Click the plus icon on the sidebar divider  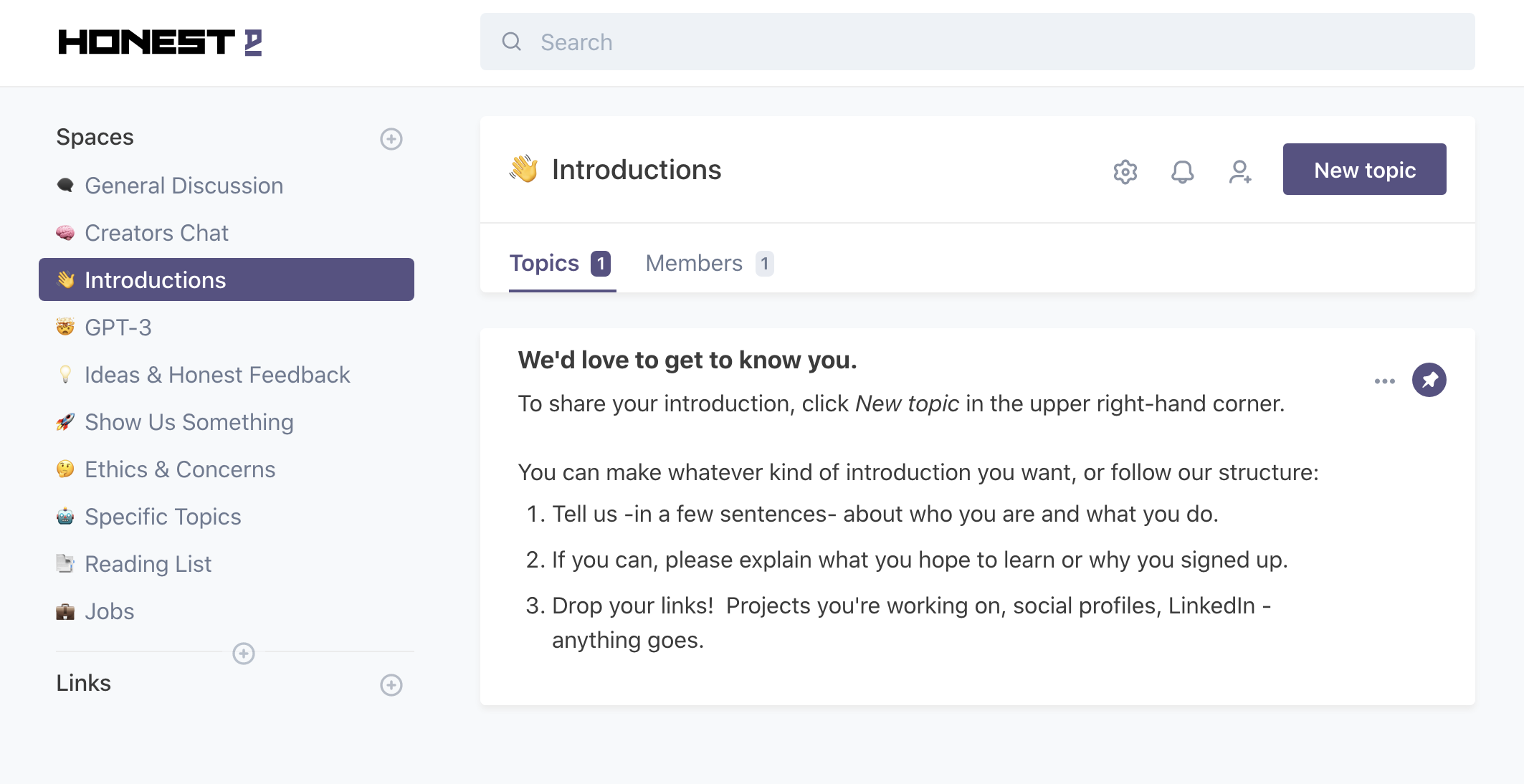click(244, 653)
